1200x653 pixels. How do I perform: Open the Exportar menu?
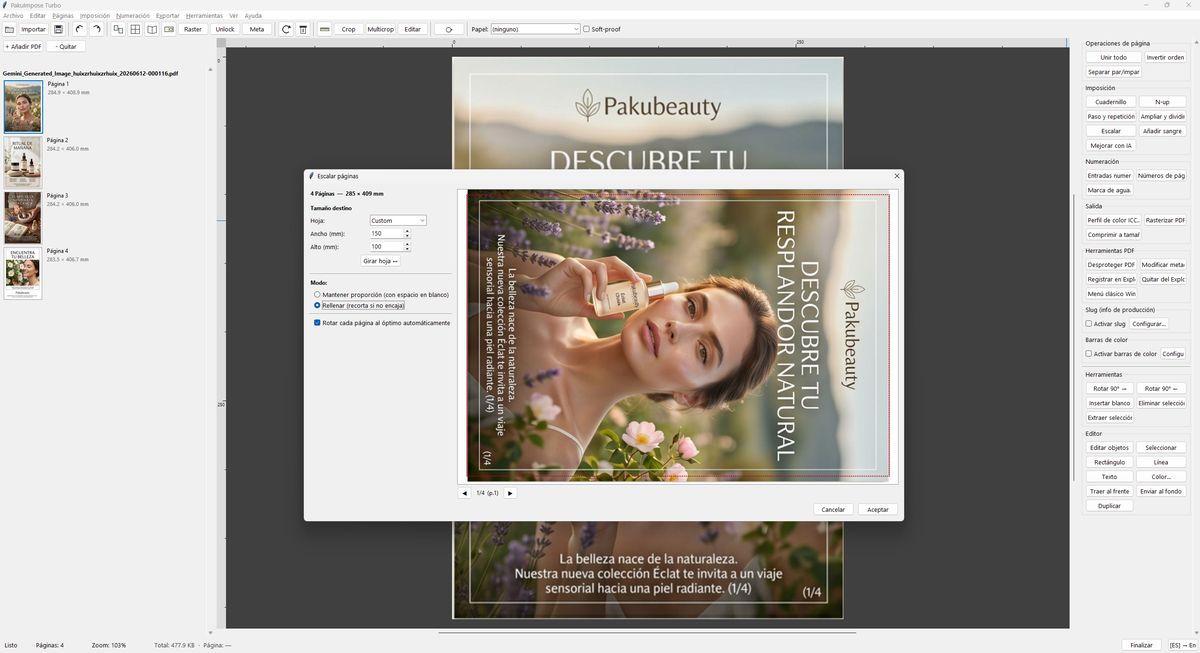tap(168, 16)
